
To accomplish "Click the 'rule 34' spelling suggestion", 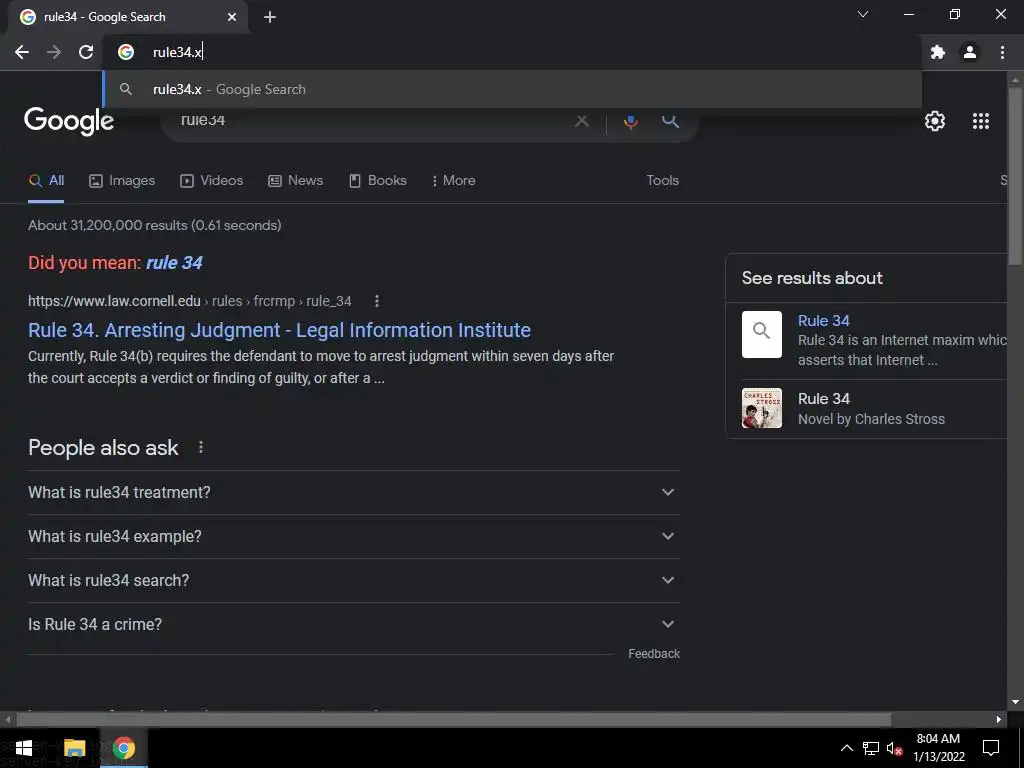I will coord(174,263).
